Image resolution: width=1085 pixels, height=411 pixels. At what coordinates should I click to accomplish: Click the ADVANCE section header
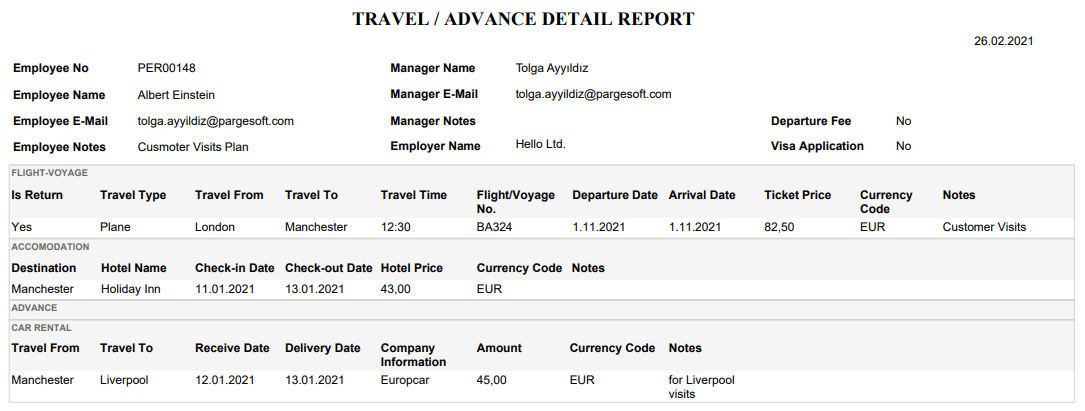34,308
